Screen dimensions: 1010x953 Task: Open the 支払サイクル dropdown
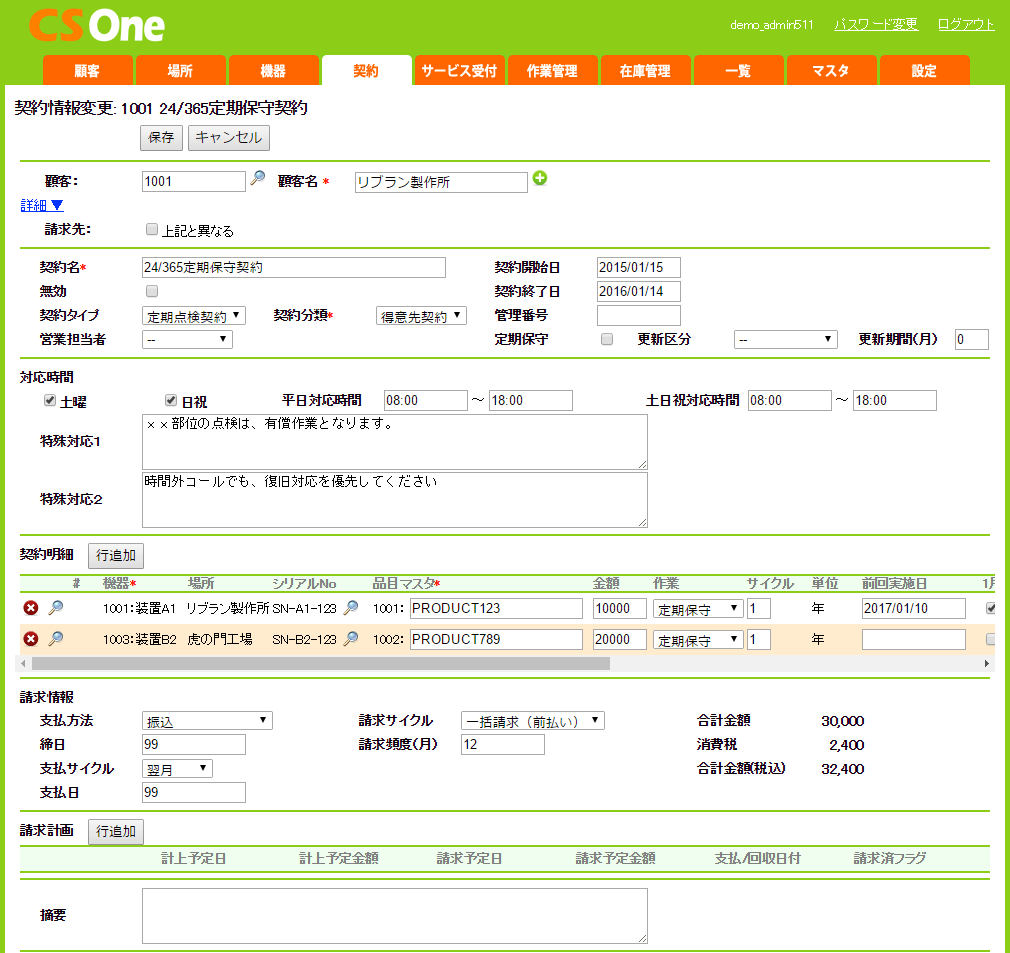click(177, 768)
